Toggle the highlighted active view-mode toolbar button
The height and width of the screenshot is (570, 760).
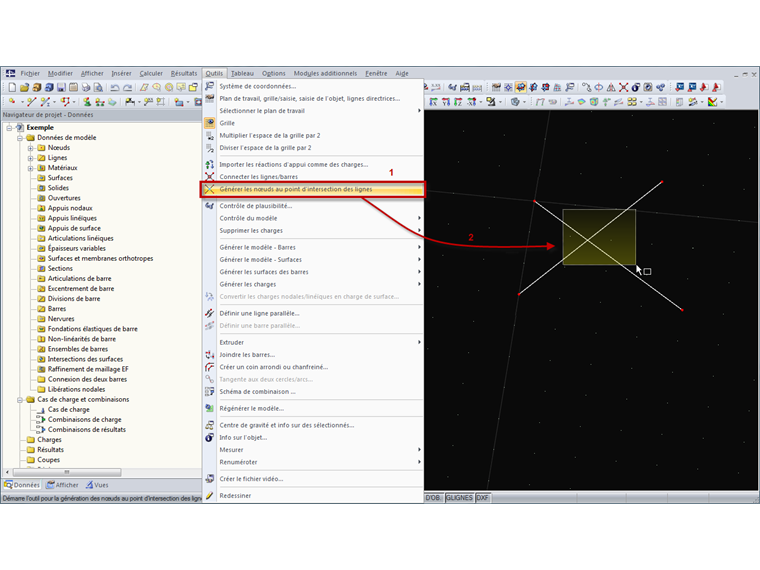coord(521,87)
